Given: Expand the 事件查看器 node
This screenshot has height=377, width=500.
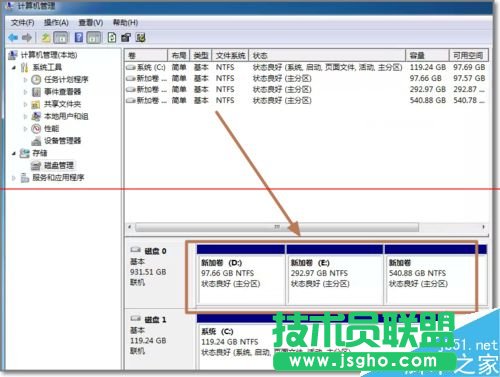Looking at the screenshot, I should [25, 92].
